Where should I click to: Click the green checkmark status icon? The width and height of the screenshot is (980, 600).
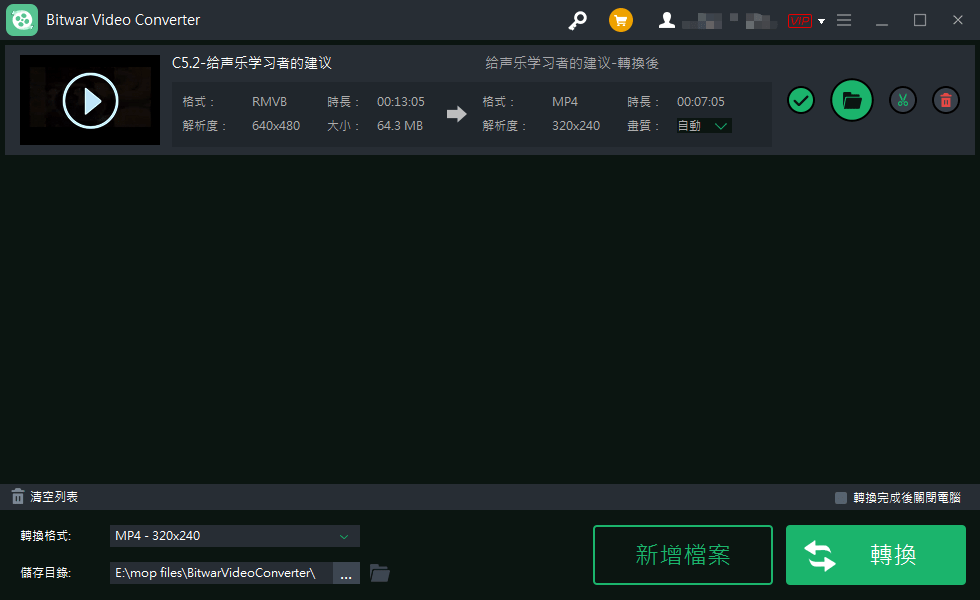tap(801, 100)
